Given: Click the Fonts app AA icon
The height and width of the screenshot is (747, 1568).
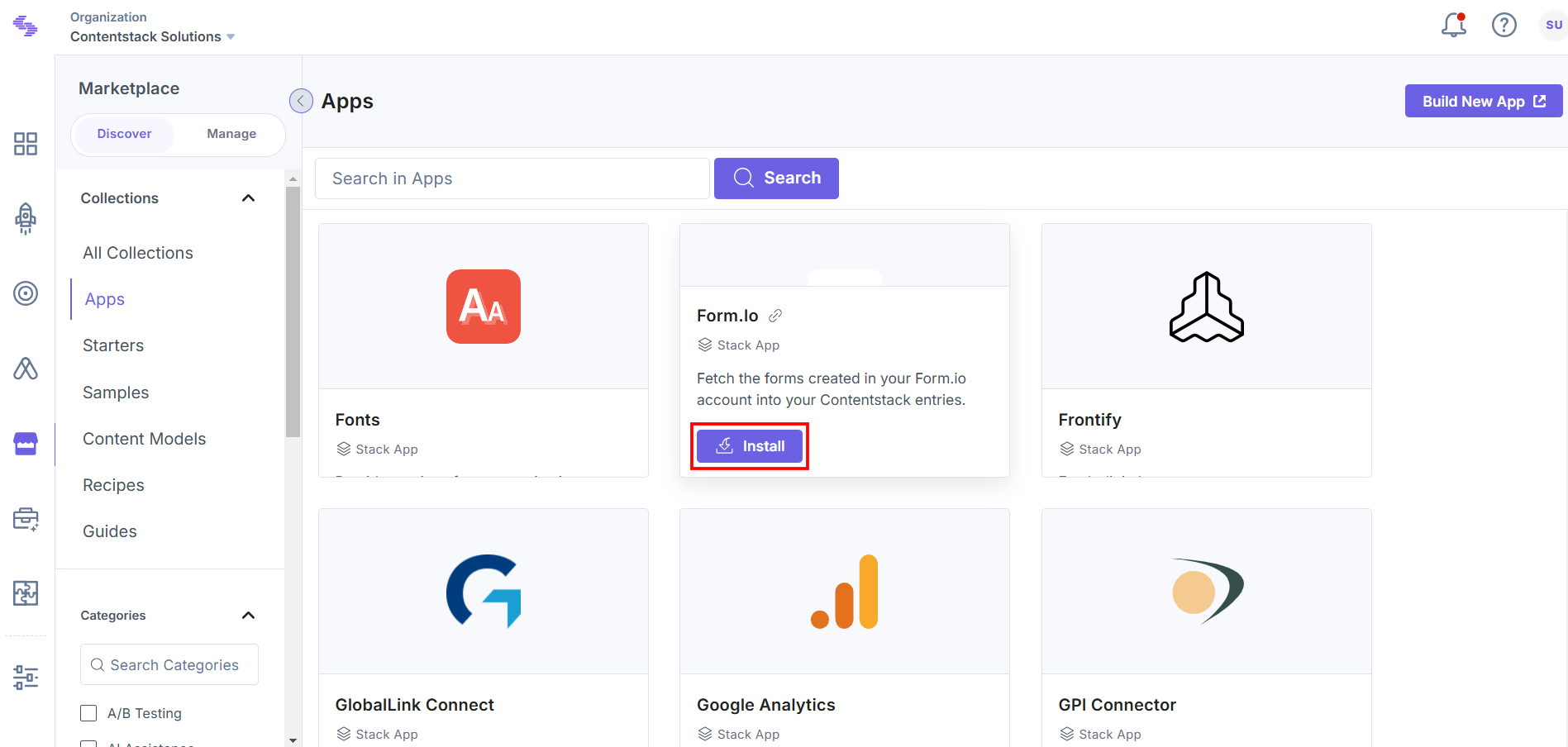Looking at the screenshot, I should pos(484,307).
